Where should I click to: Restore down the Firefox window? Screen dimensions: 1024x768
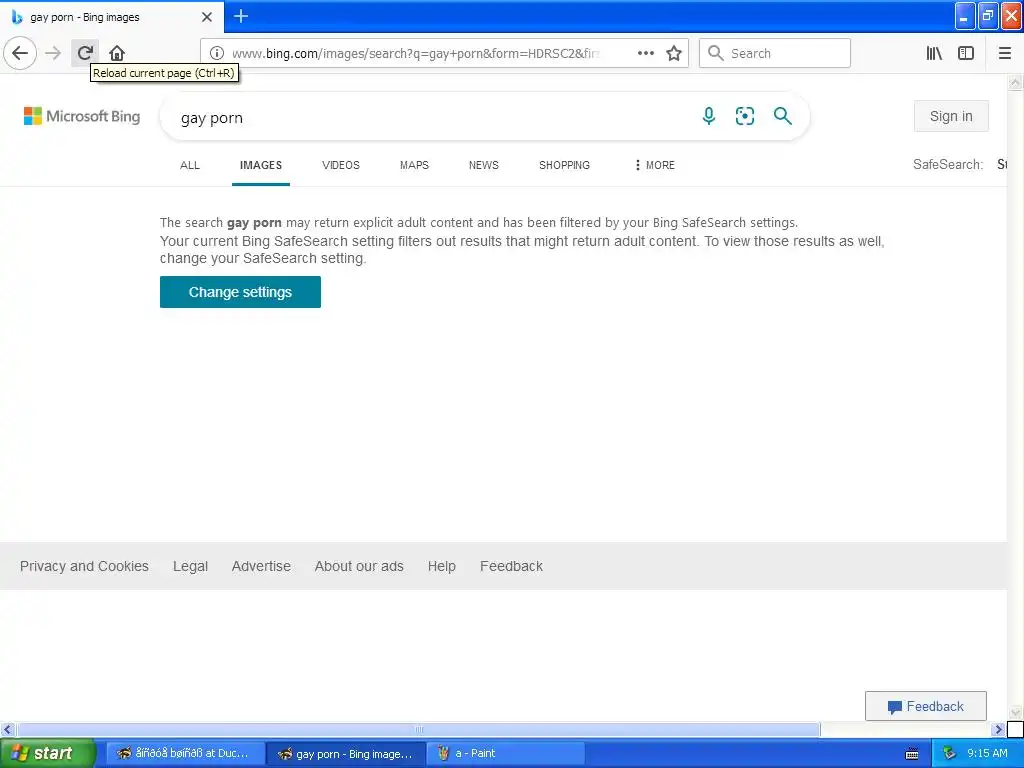coord(988,16)
